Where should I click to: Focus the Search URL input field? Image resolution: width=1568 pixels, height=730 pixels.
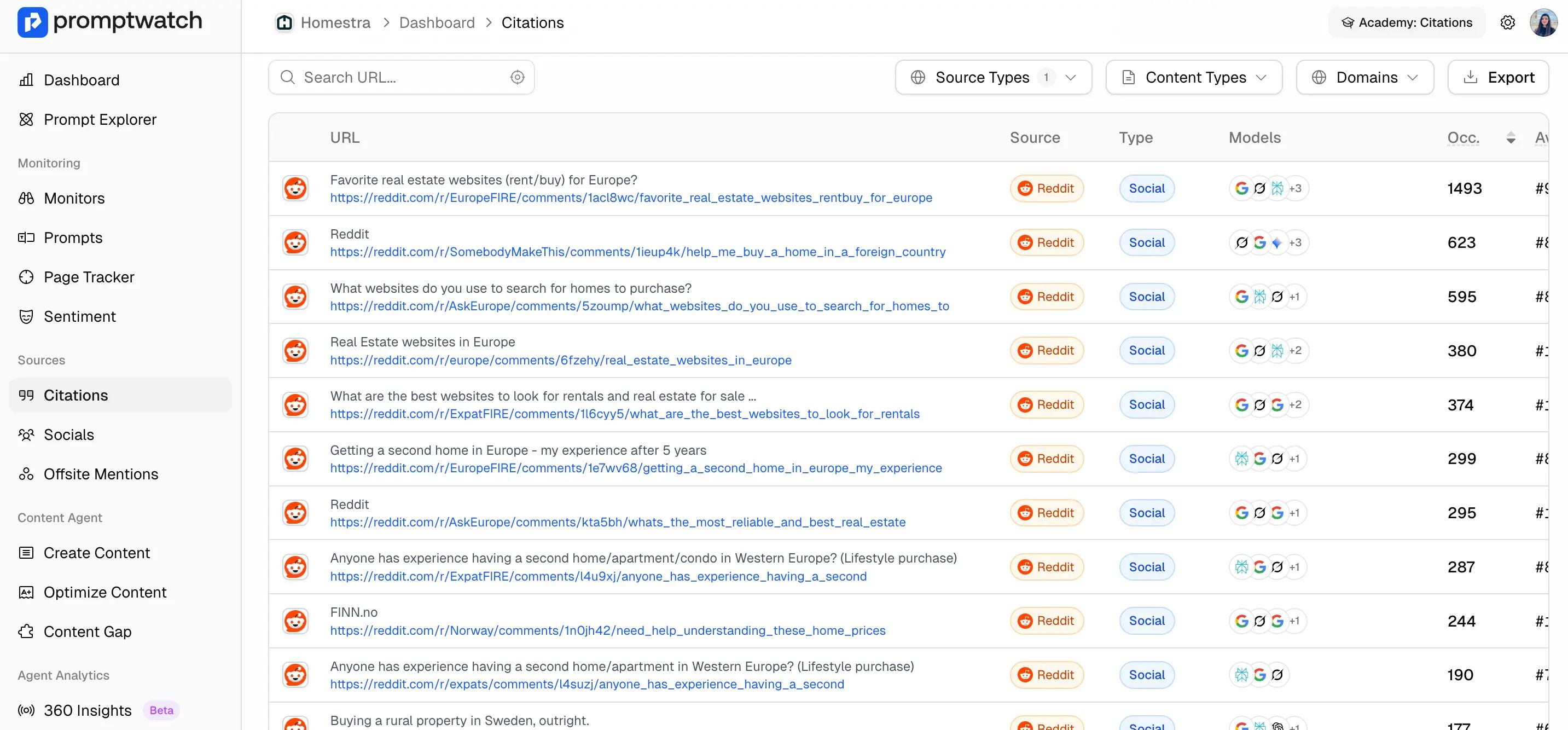coord(402,77)
